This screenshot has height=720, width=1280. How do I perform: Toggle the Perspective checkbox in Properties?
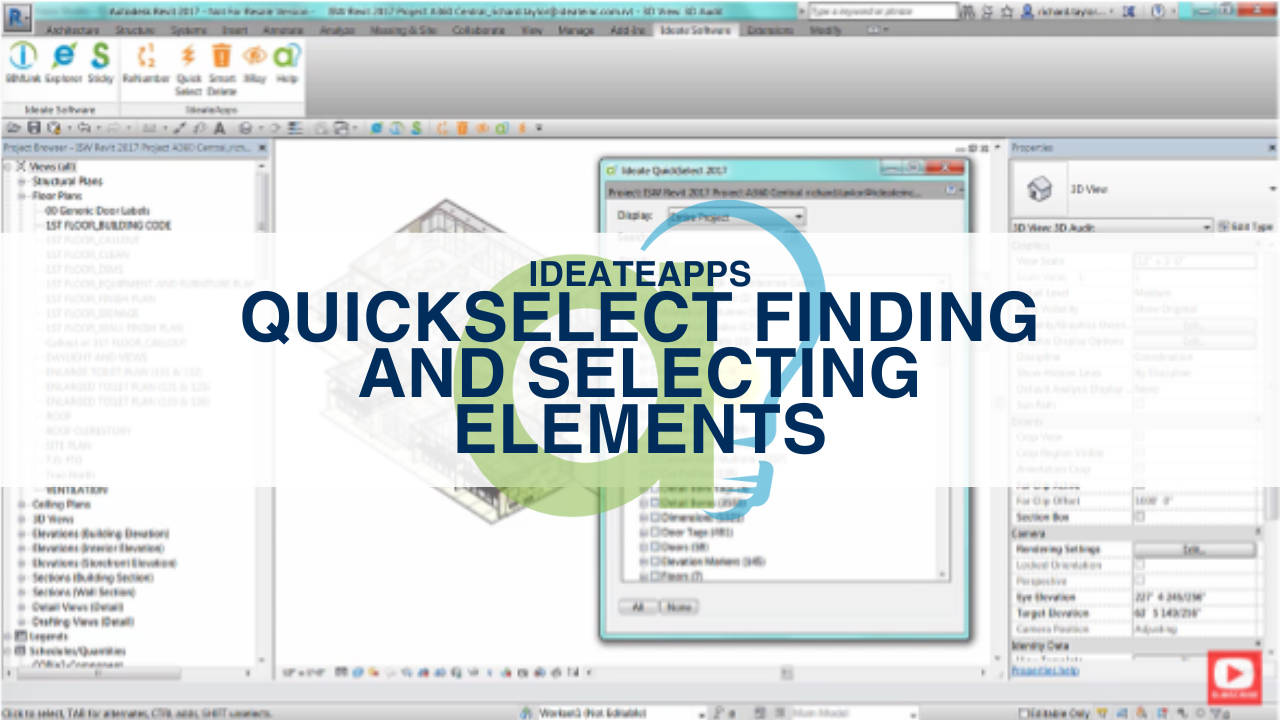coord(1139,580)
